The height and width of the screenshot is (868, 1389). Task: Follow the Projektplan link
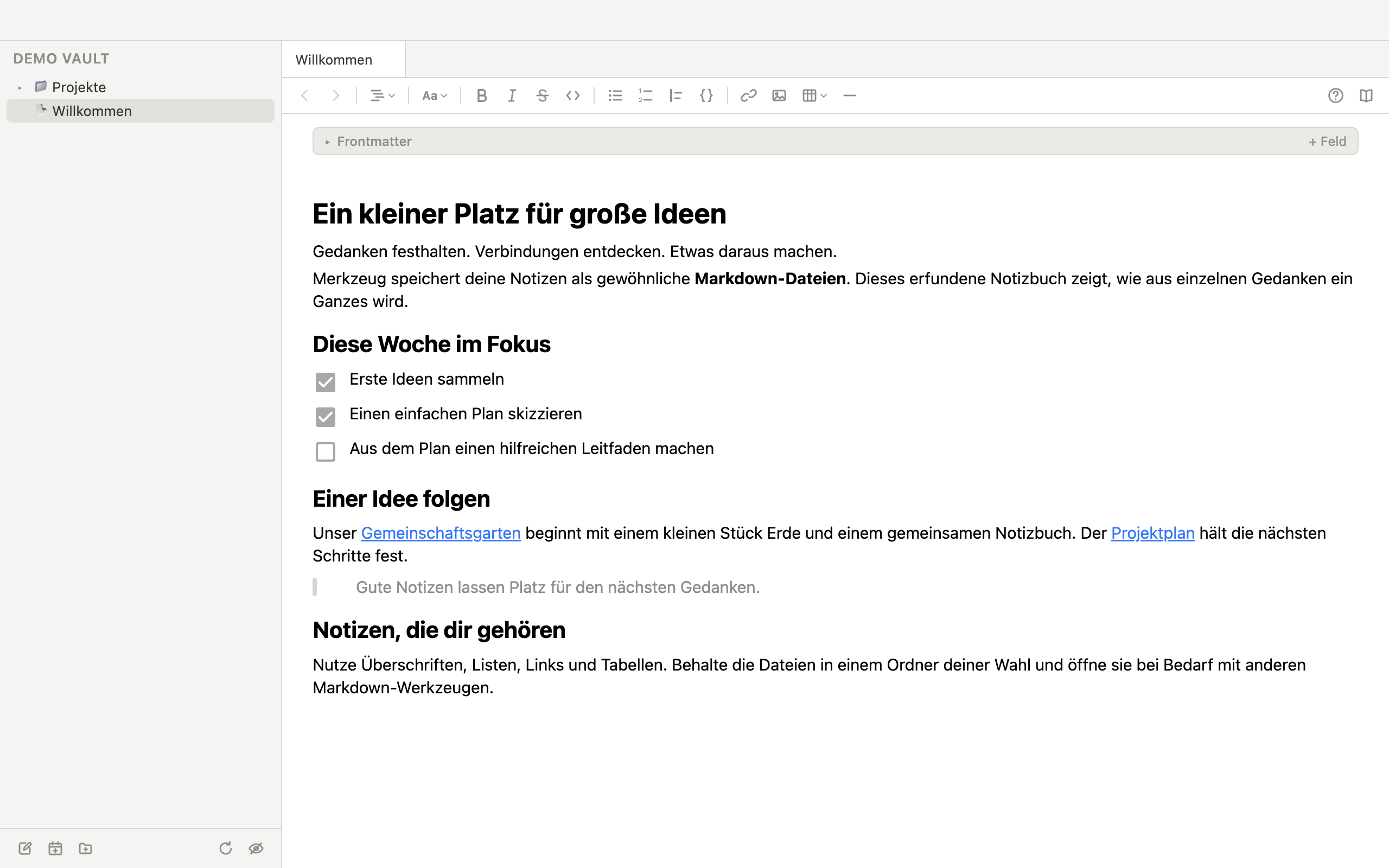tap(1152, 533)
